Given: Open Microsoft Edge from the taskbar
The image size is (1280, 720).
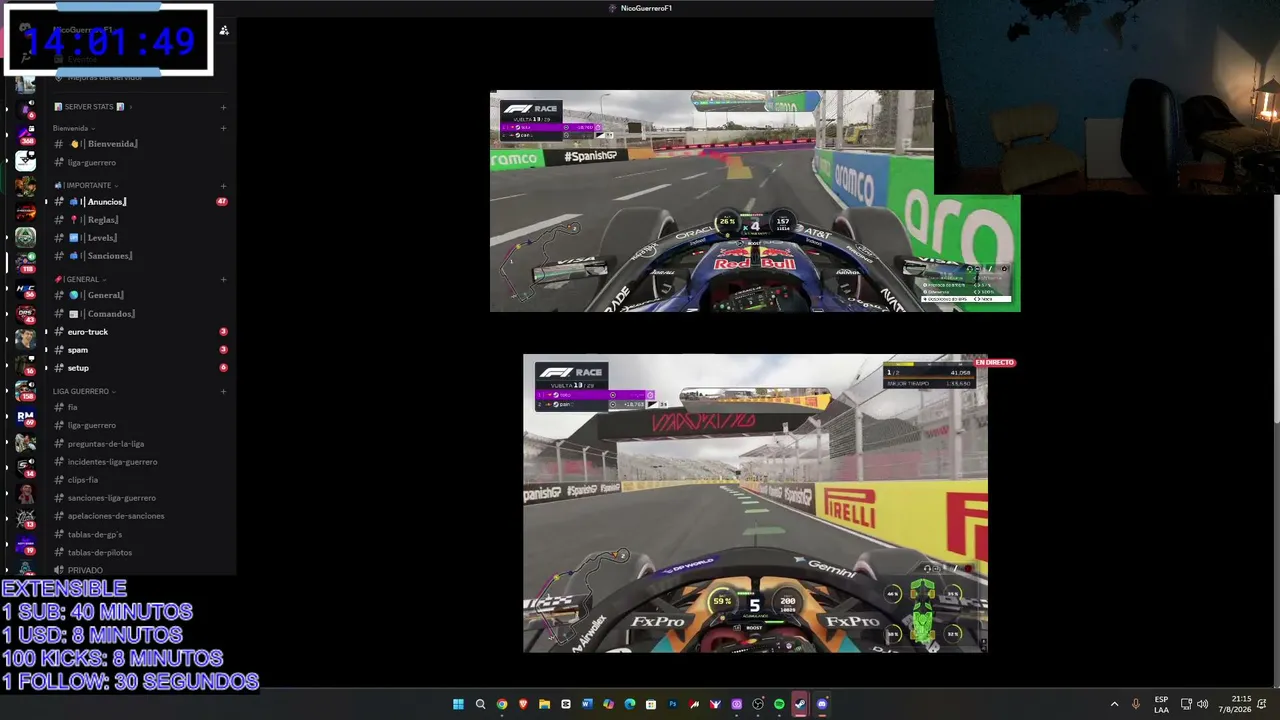Looking at the screenshot, I should pos(630,704).
